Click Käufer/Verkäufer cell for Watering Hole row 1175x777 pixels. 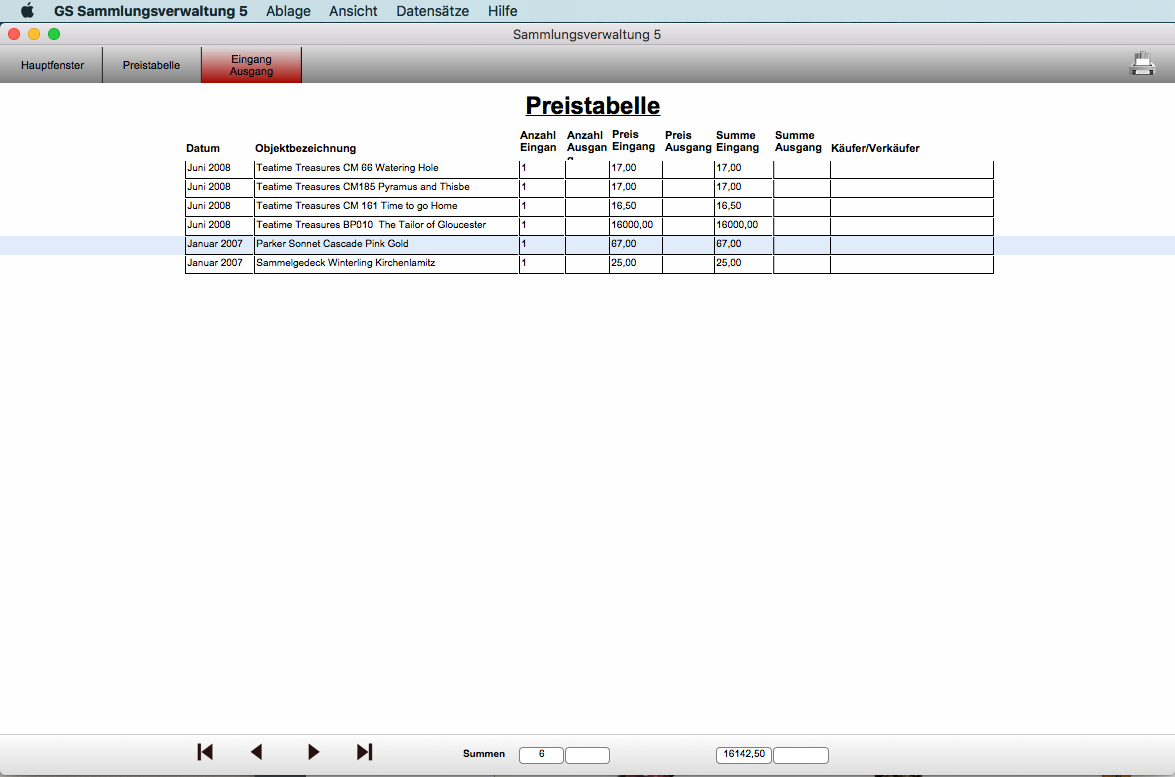(911, 168)
